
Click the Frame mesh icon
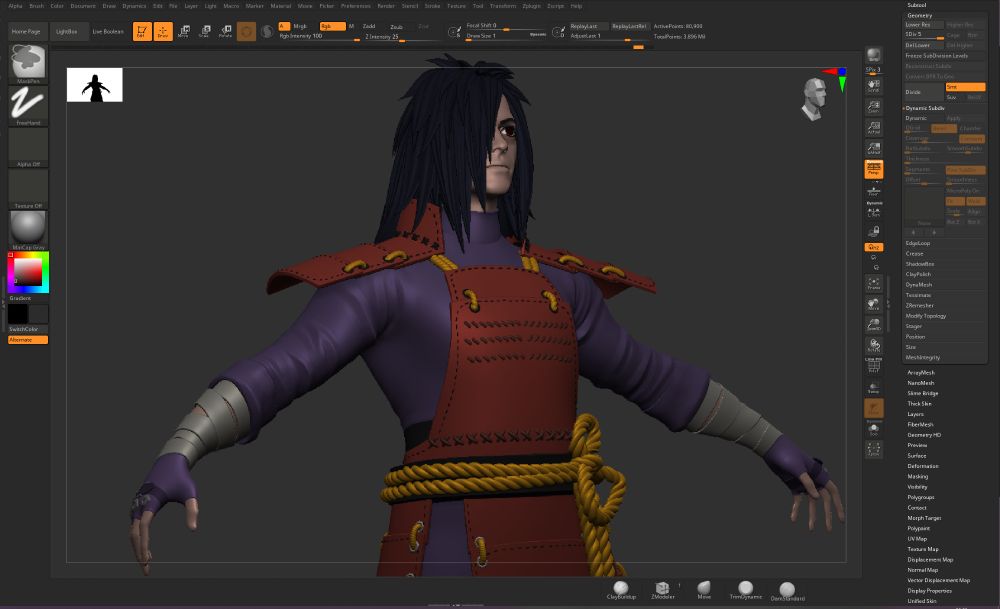(x=873, y=283)
